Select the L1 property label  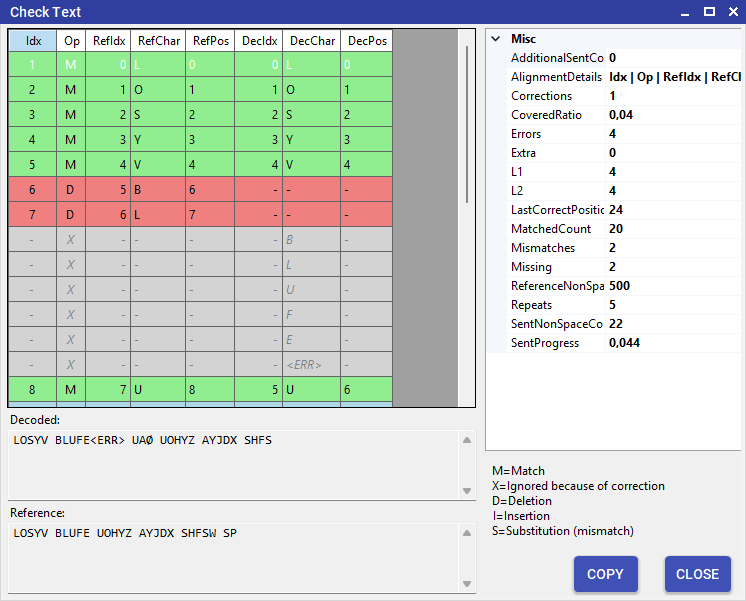click(x=517, y=172)
